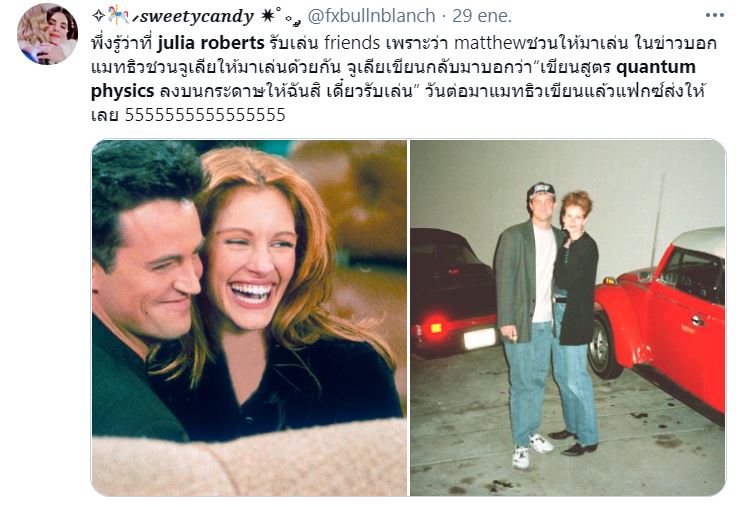Open the @fxbullnblanch handle link
The image size is (742, 507).
371,16
